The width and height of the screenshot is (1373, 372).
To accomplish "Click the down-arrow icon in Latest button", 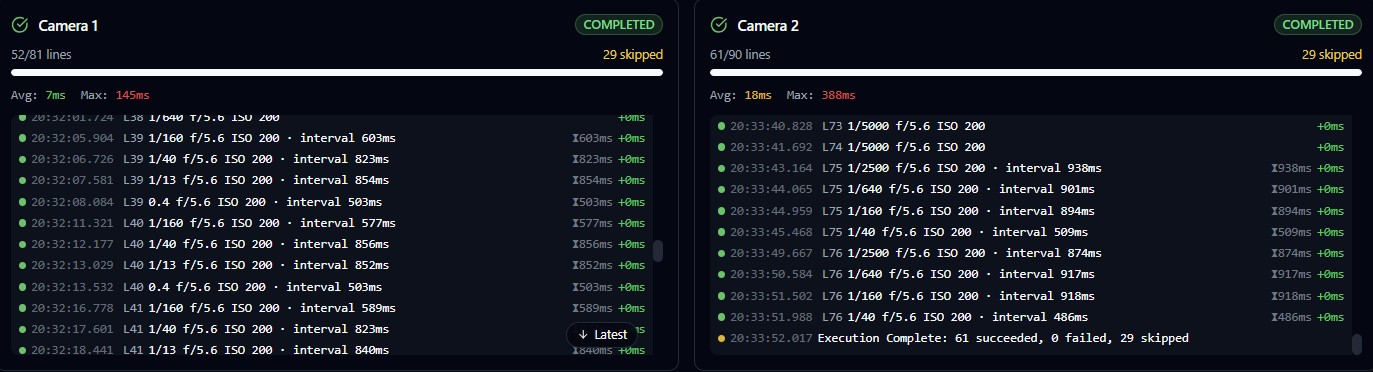I will pyautogui.click(x=583, y=335).
